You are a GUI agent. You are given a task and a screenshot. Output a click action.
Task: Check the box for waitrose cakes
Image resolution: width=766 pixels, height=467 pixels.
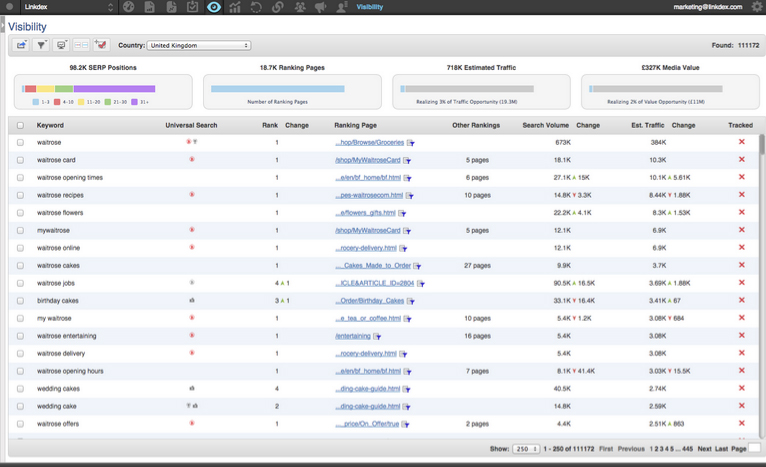click(x=20, y=266)
